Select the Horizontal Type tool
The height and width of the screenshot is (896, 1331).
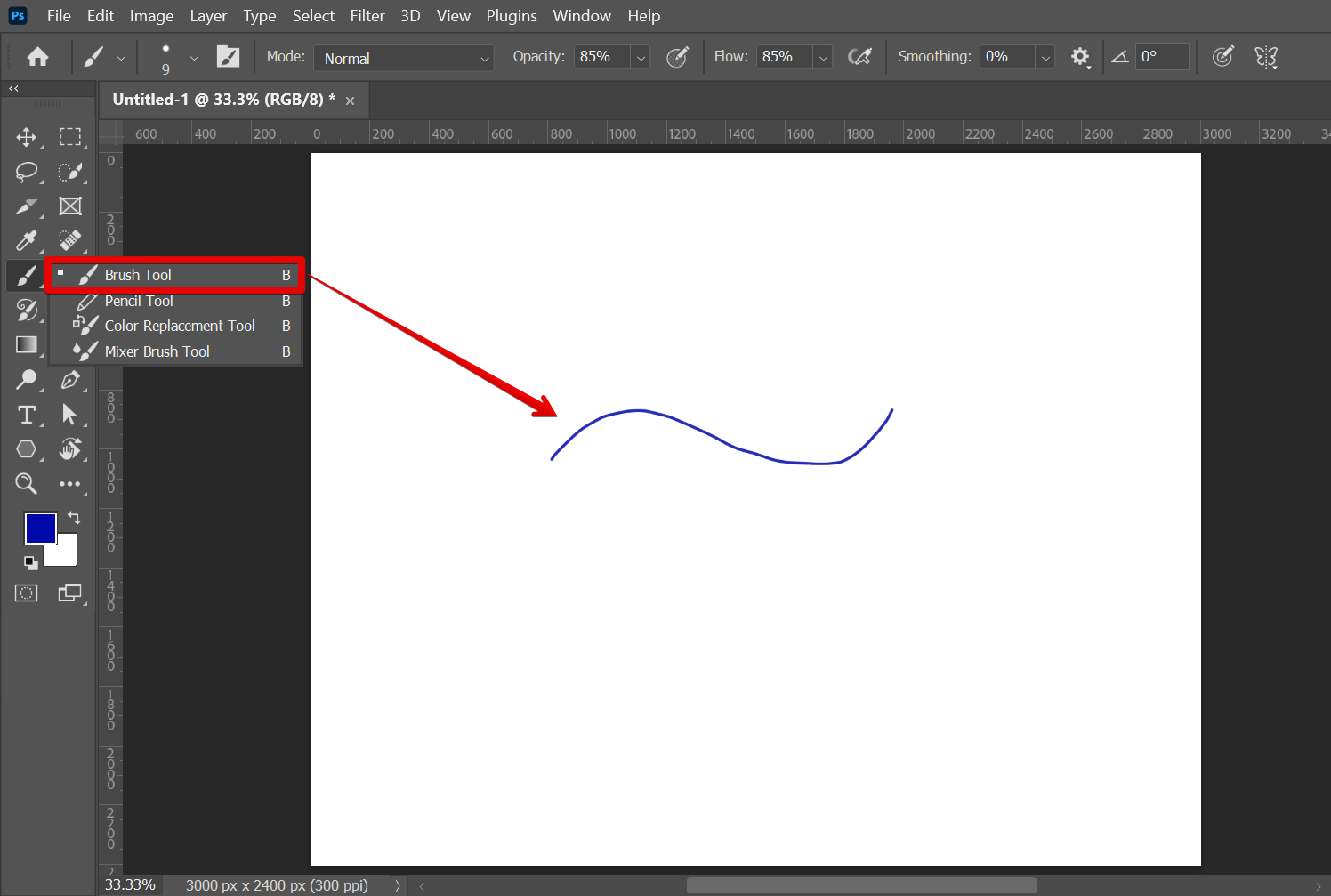pos(26,415)
